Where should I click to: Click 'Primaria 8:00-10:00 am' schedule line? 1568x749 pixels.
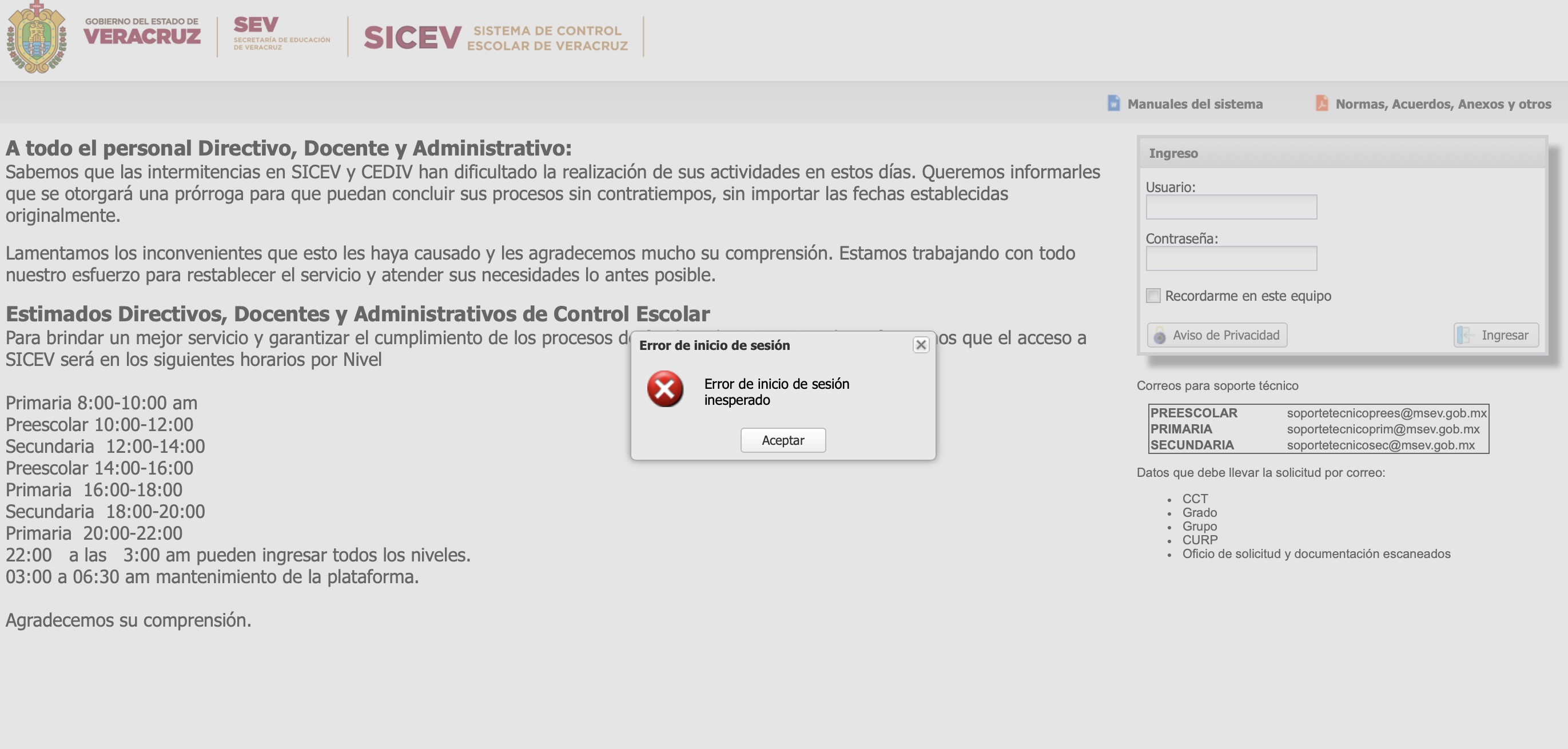click(x=102, y=403)
